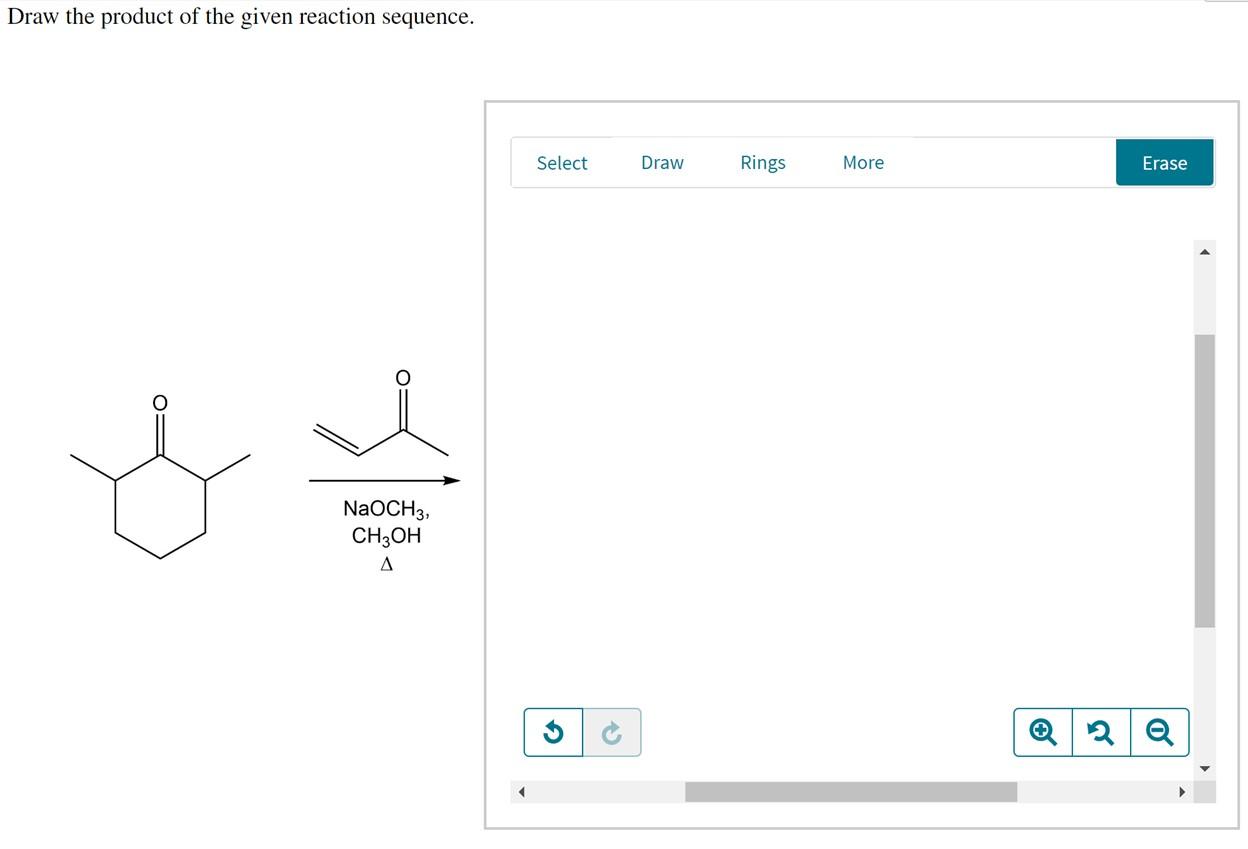Click the horizontal scrollbar right arrow
Viewport: 1248px width, 849px height.
1180,792
